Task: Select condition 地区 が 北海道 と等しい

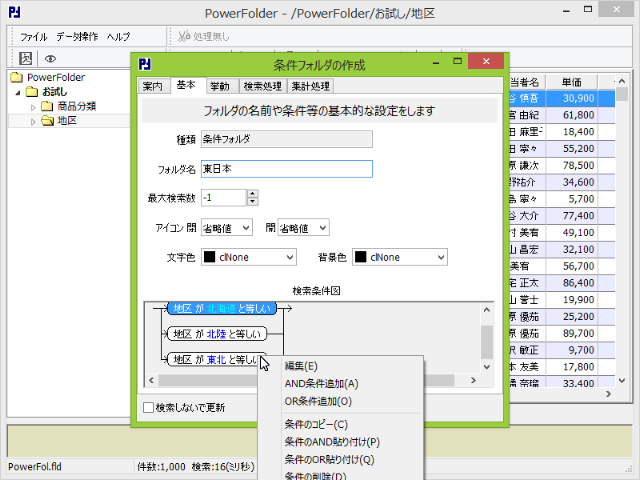Action: [x=222, y=309]
